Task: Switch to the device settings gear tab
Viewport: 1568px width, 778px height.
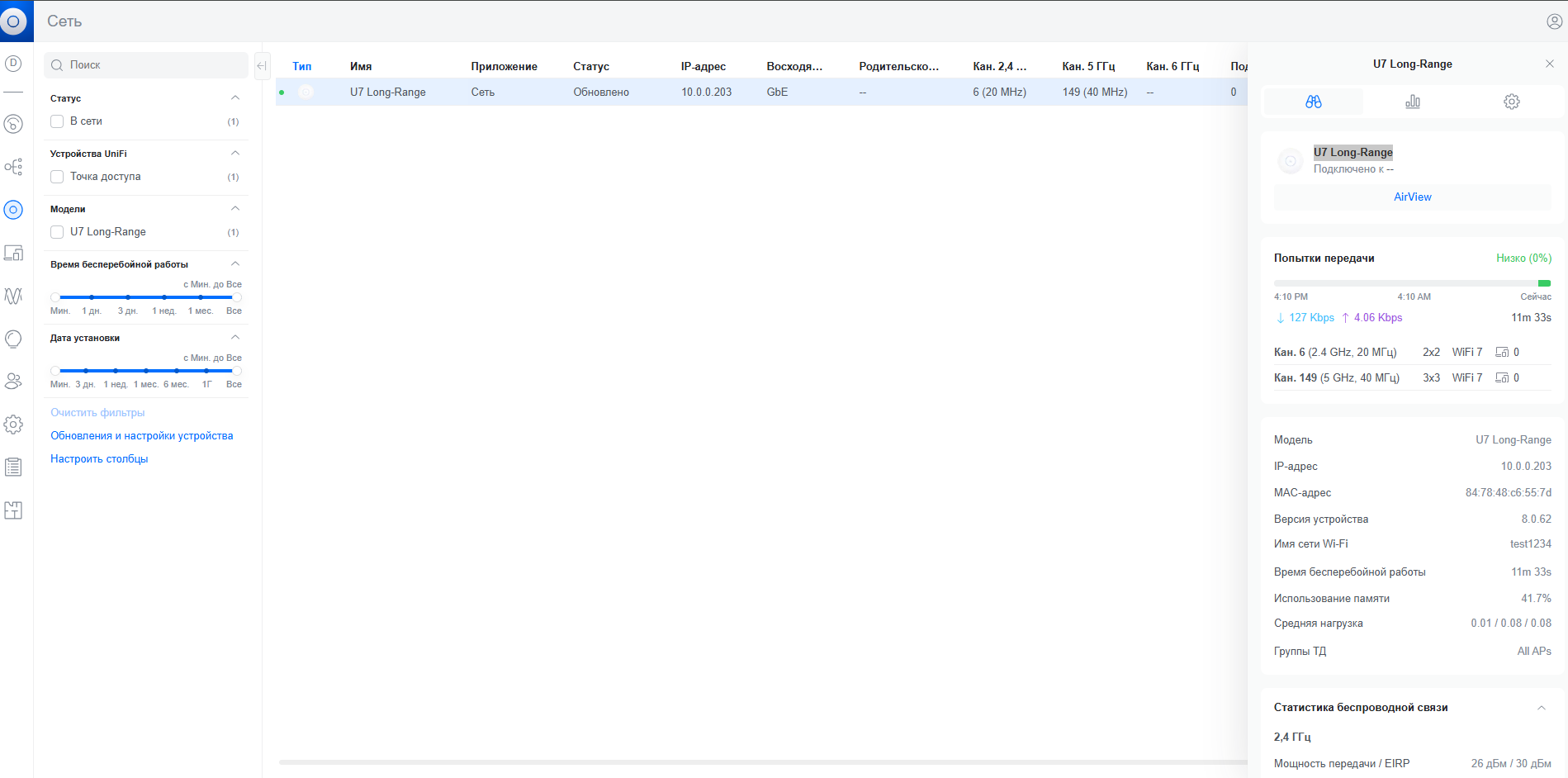Action: (1511, 102)
